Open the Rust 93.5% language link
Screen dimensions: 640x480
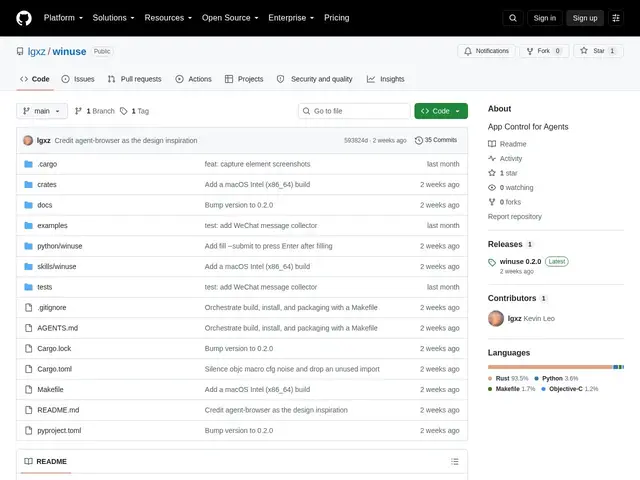pyautogui.click(x=508, y=378)
